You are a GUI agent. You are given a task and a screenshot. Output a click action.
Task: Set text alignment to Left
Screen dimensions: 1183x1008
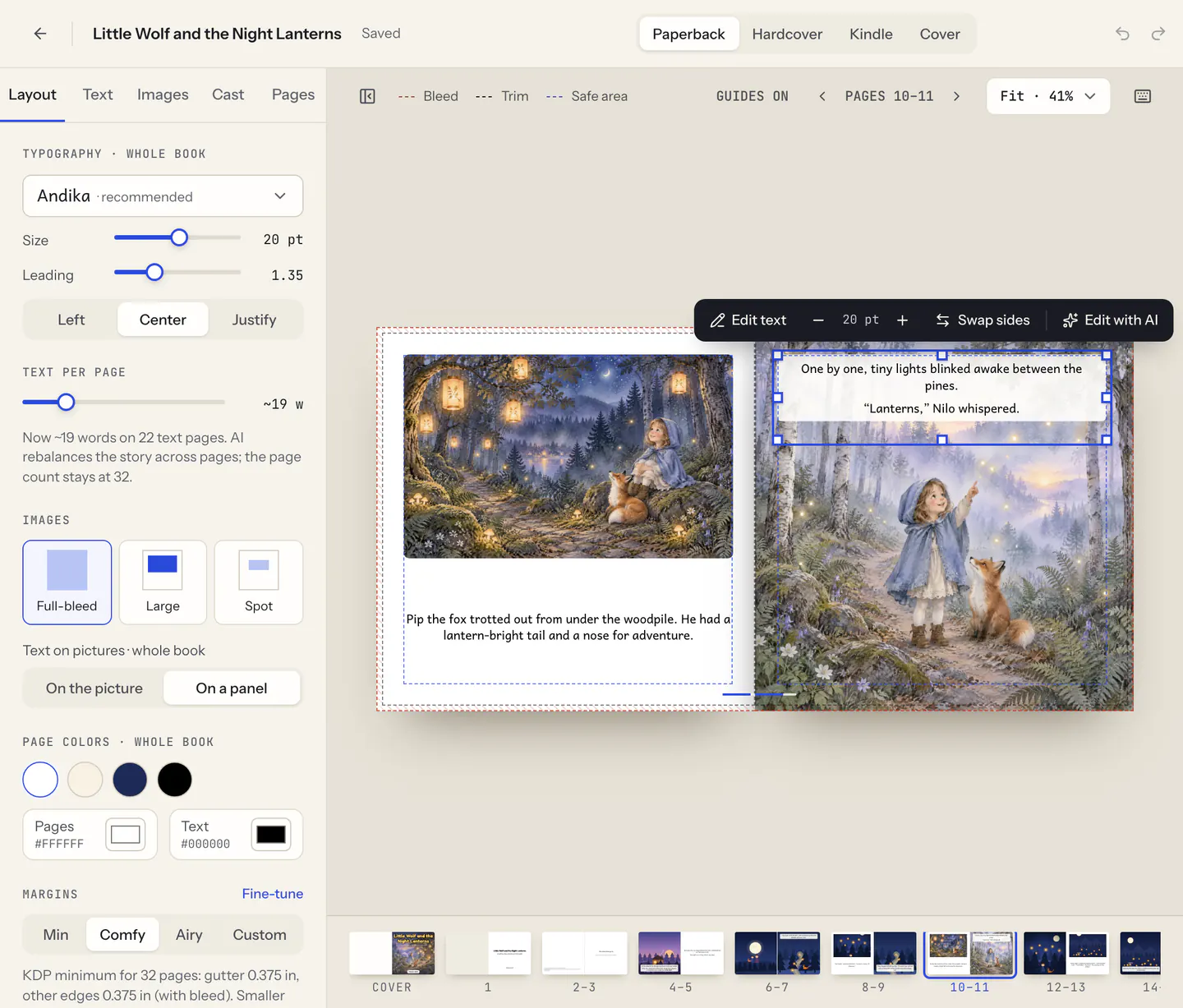coord(71,320)
